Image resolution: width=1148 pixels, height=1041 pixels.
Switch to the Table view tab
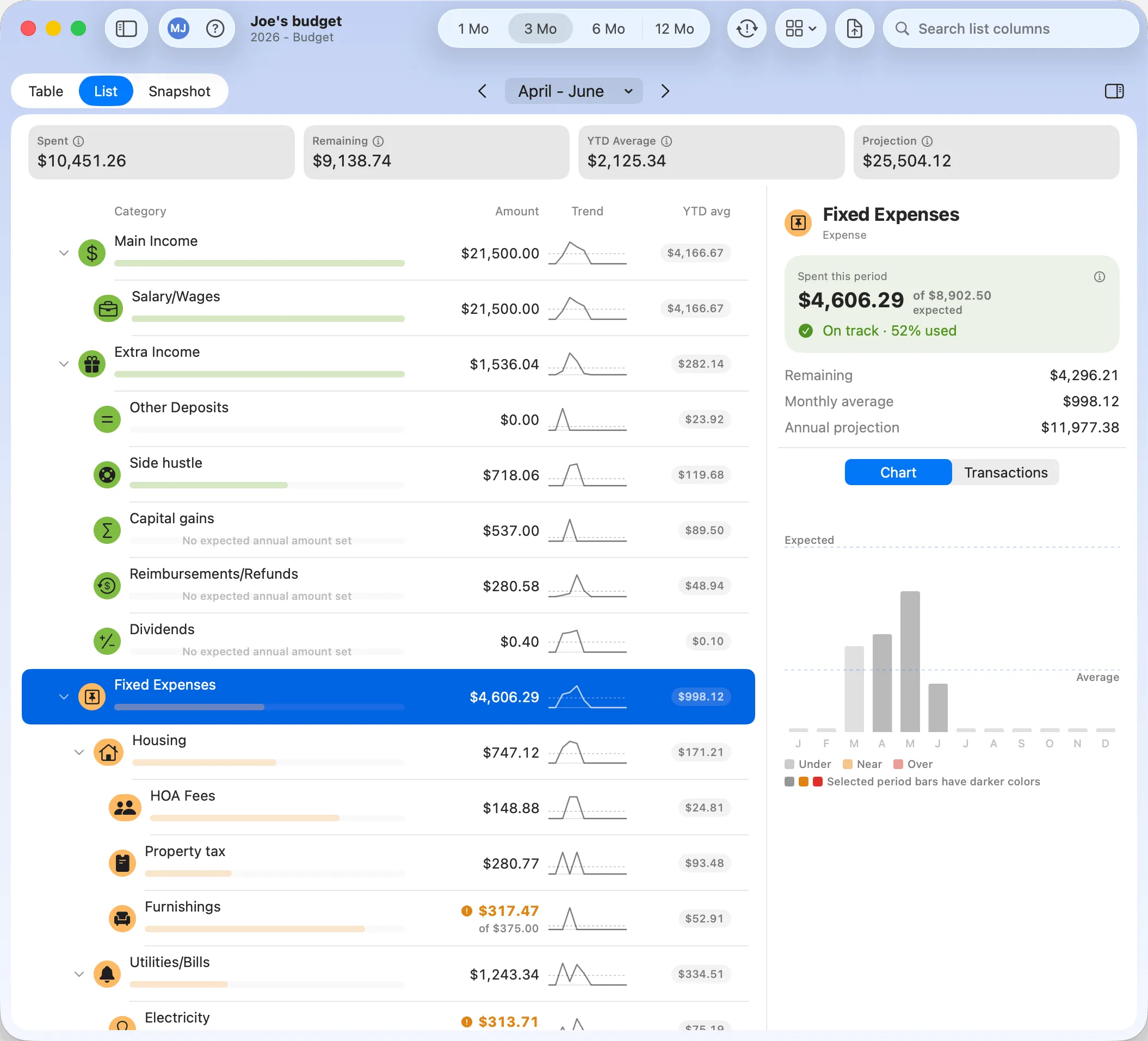(46, 91)
